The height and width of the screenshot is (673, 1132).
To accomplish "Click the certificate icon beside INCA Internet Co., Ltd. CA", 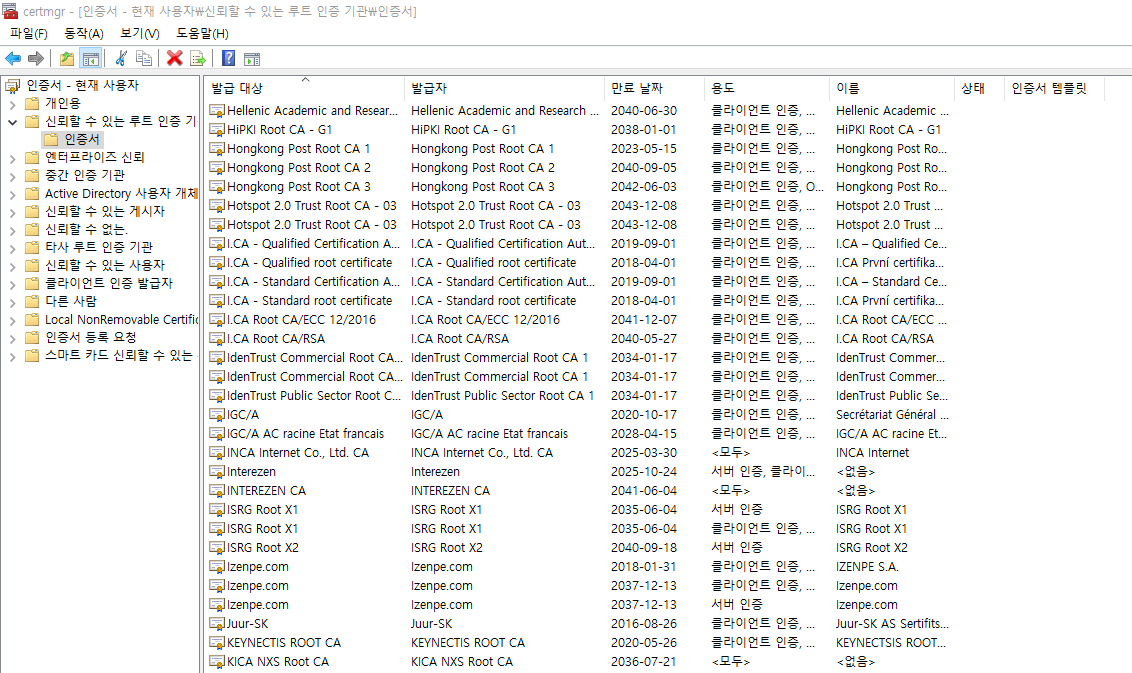I will (217, 453).
